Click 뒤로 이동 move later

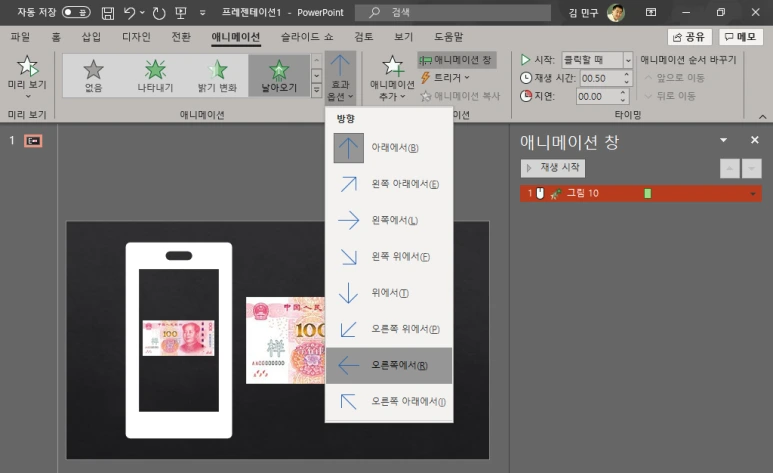click(x=671, y=96)
